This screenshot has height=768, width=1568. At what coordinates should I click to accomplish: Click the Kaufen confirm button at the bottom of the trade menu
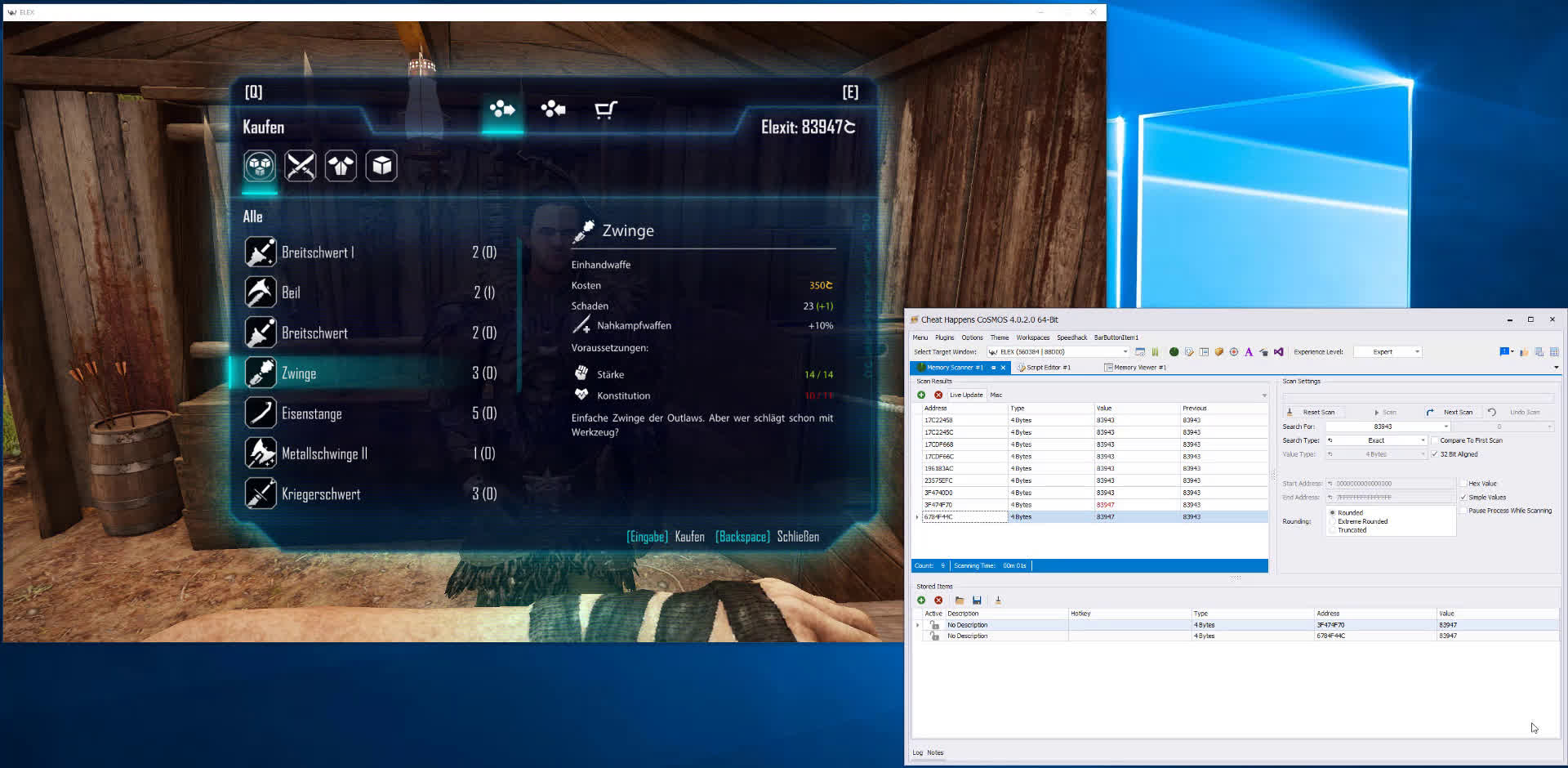666,537
